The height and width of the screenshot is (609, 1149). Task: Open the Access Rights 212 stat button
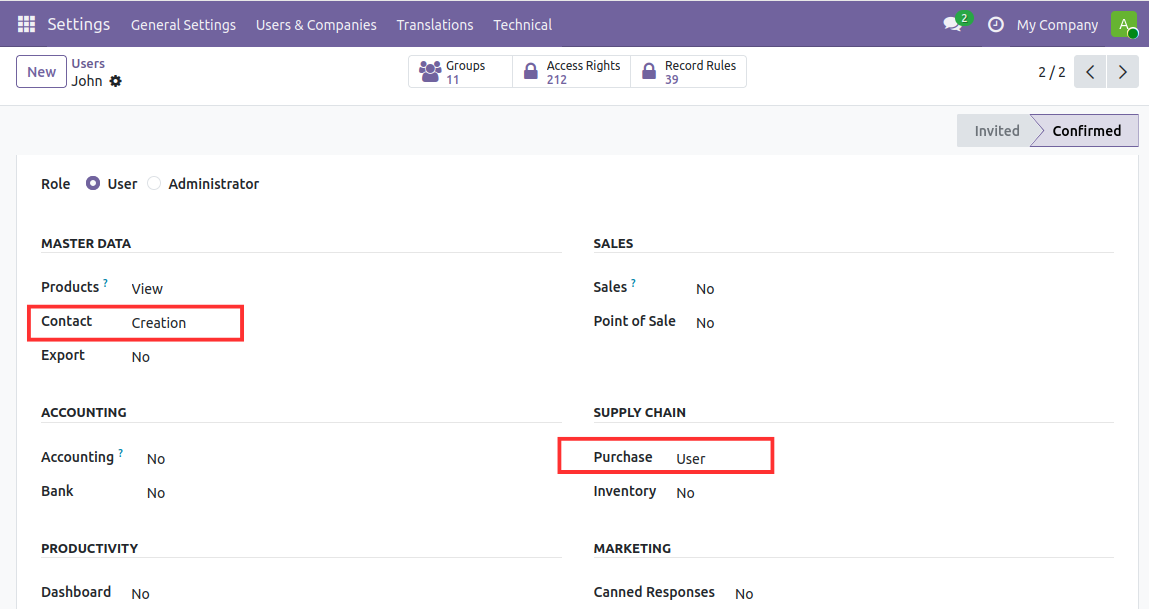point(572,72)
